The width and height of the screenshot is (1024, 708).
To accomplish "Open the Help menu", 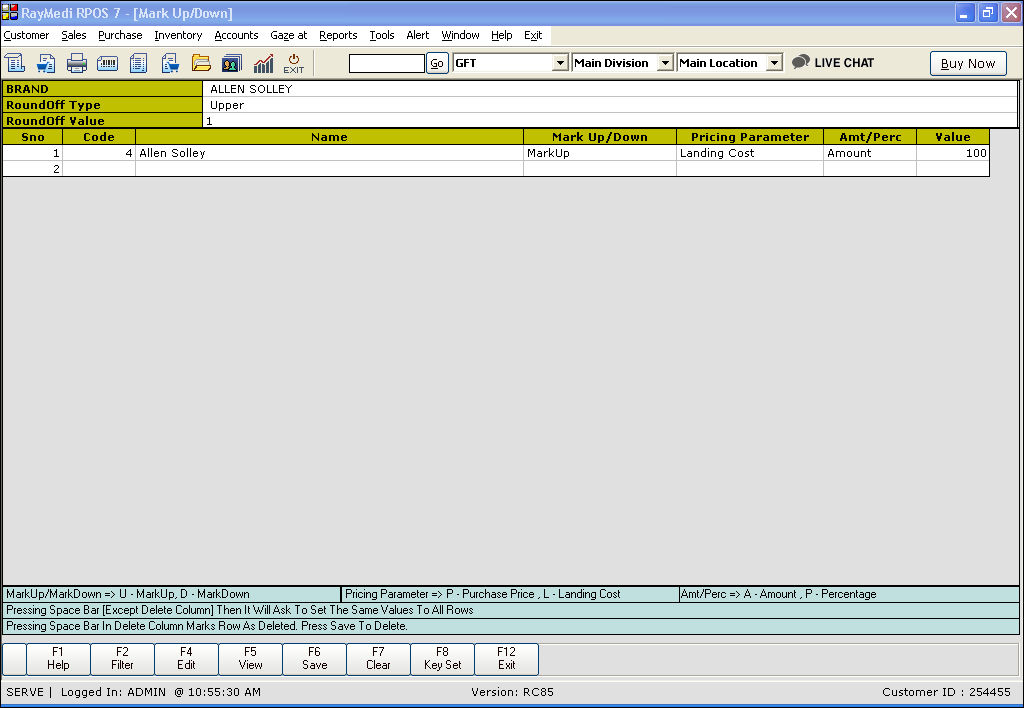I will click(502, 35).
